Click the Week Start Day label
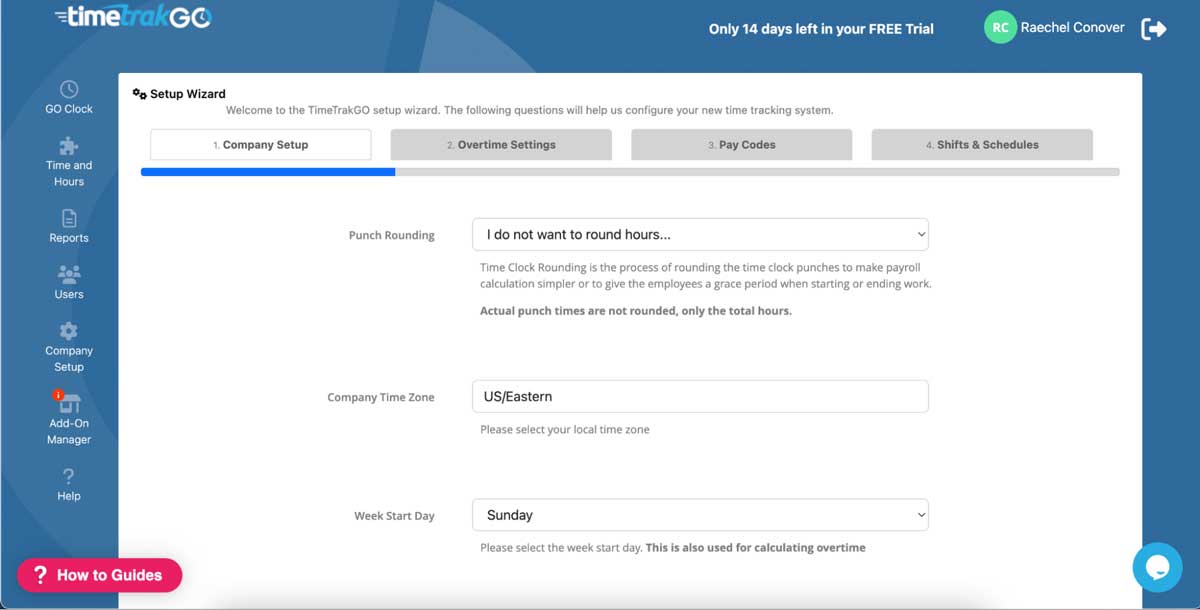Screen dimensions: 1200x610 click(x=394, y=516)
